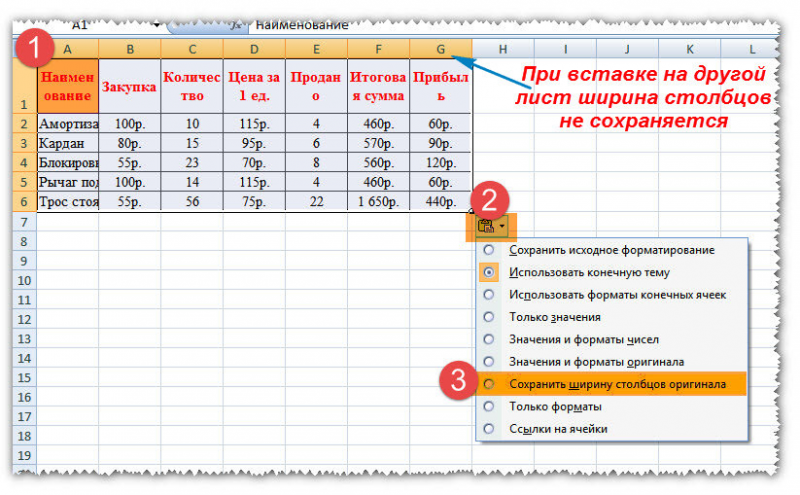The image size is (800, 495).
Task: Click the 'Рычаг' cell in row 5
Action: (68, 182)
